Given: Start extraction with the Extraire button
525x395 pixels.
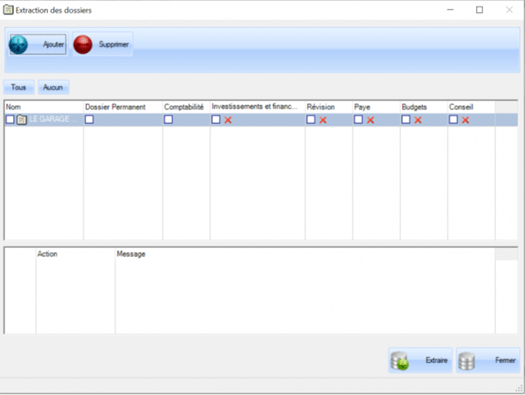Looking at the screenshot, I should 421,361.
